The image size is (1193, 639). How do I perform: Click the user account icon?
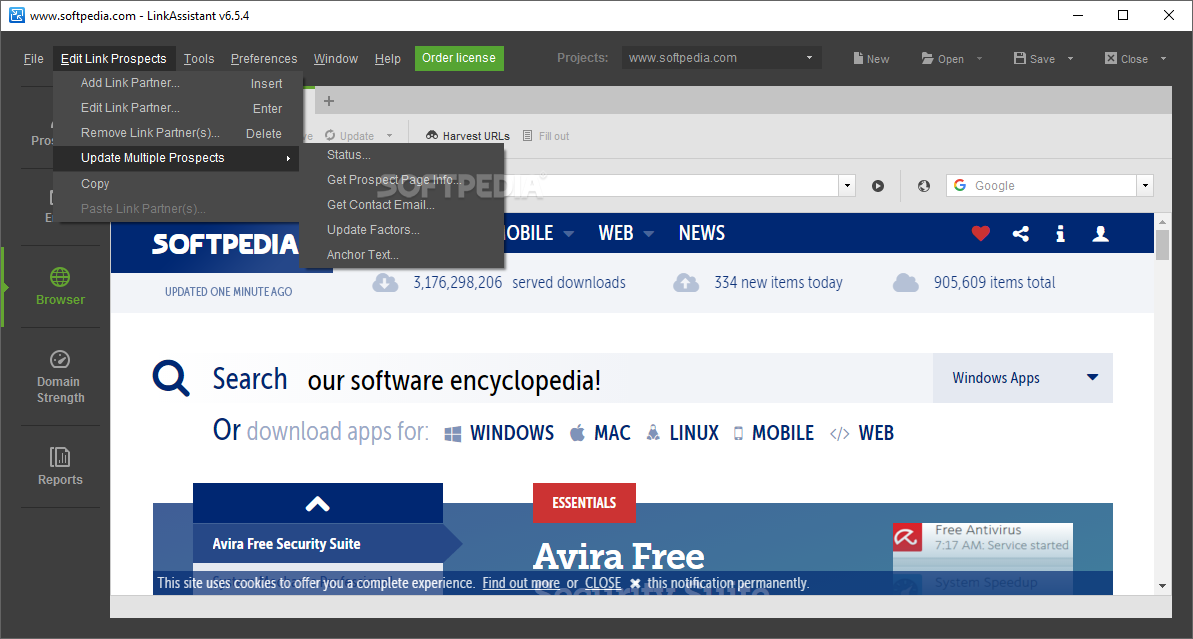point(1100,234)
